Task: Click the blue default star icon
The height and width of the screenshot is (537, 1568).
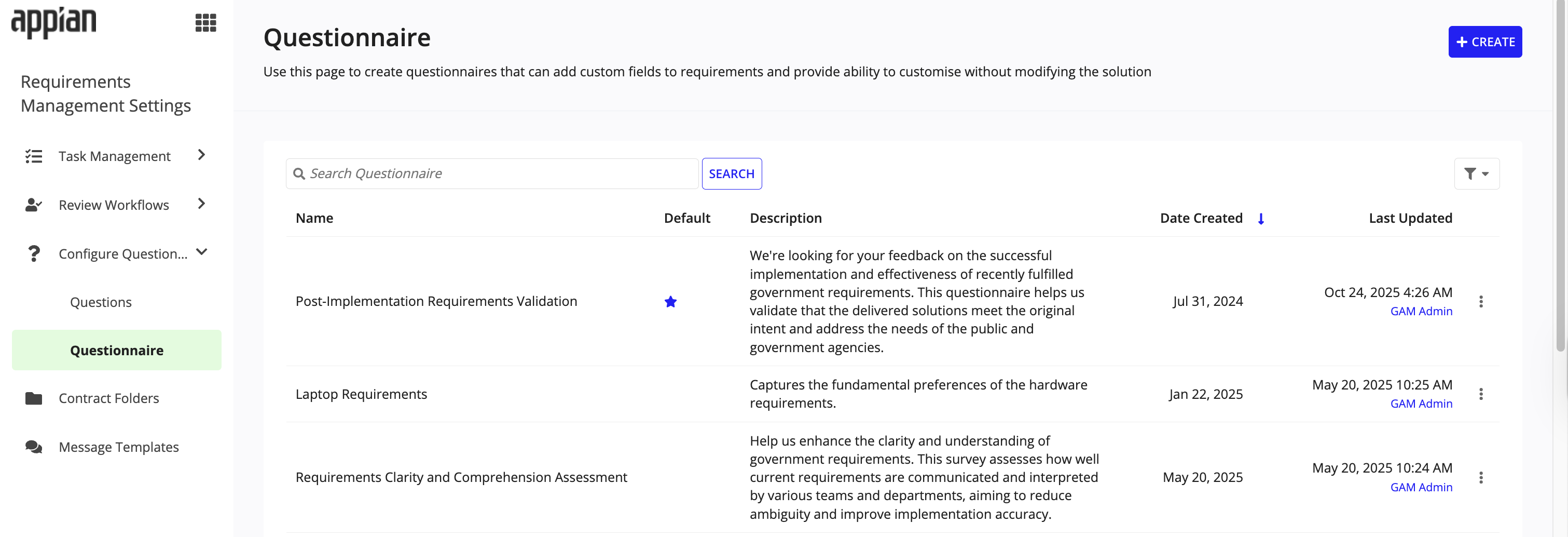Action: [671, 302]
